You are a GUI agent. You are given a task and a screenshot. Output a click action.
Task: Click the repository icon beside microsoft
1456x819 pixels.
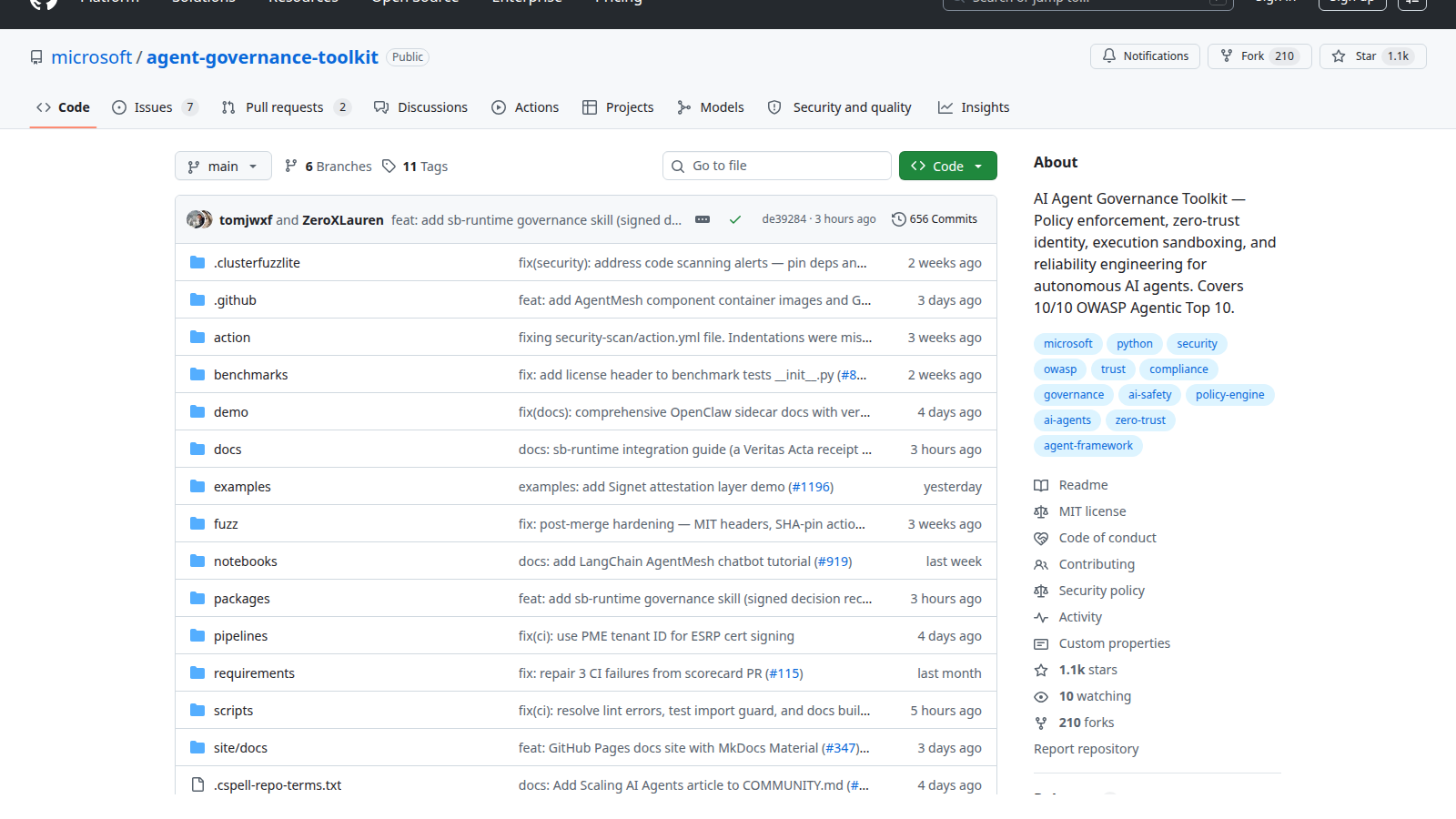pyautogui.click(x=36, y=57)
